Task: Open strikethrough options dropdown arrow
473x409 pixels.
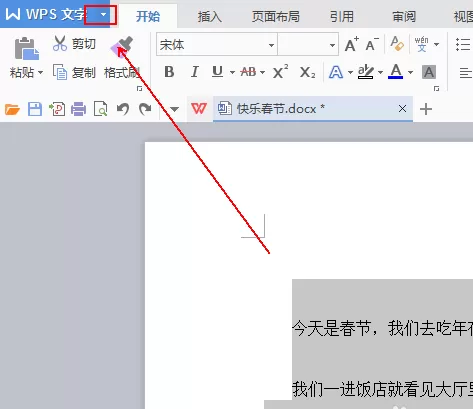Action: click(262, 72)
